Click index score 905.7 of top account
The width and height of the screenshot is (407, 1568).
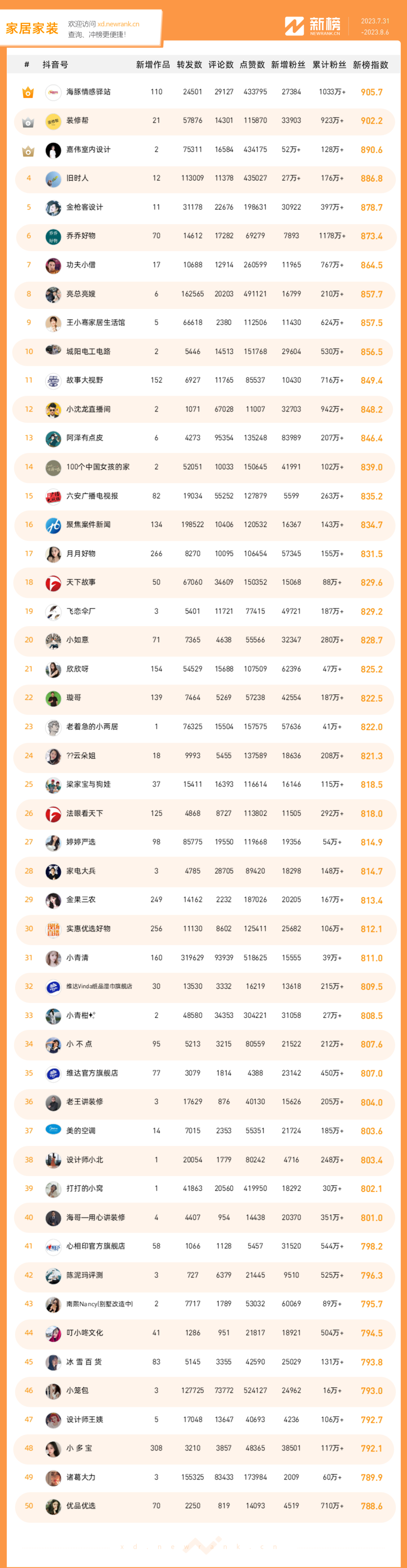372,92
